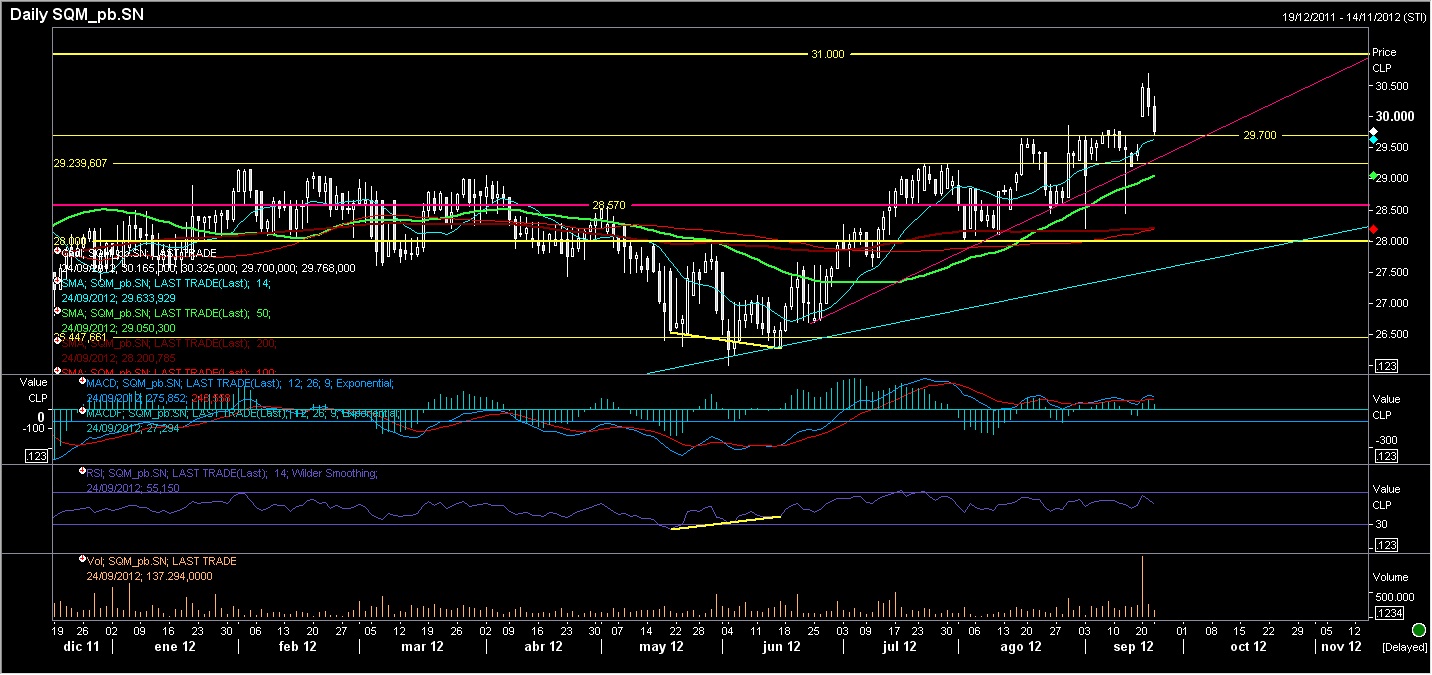The height and width of the screenshot is (675, 1432).
Task: Click the Volume axis title
Action: pos(1389,577)
